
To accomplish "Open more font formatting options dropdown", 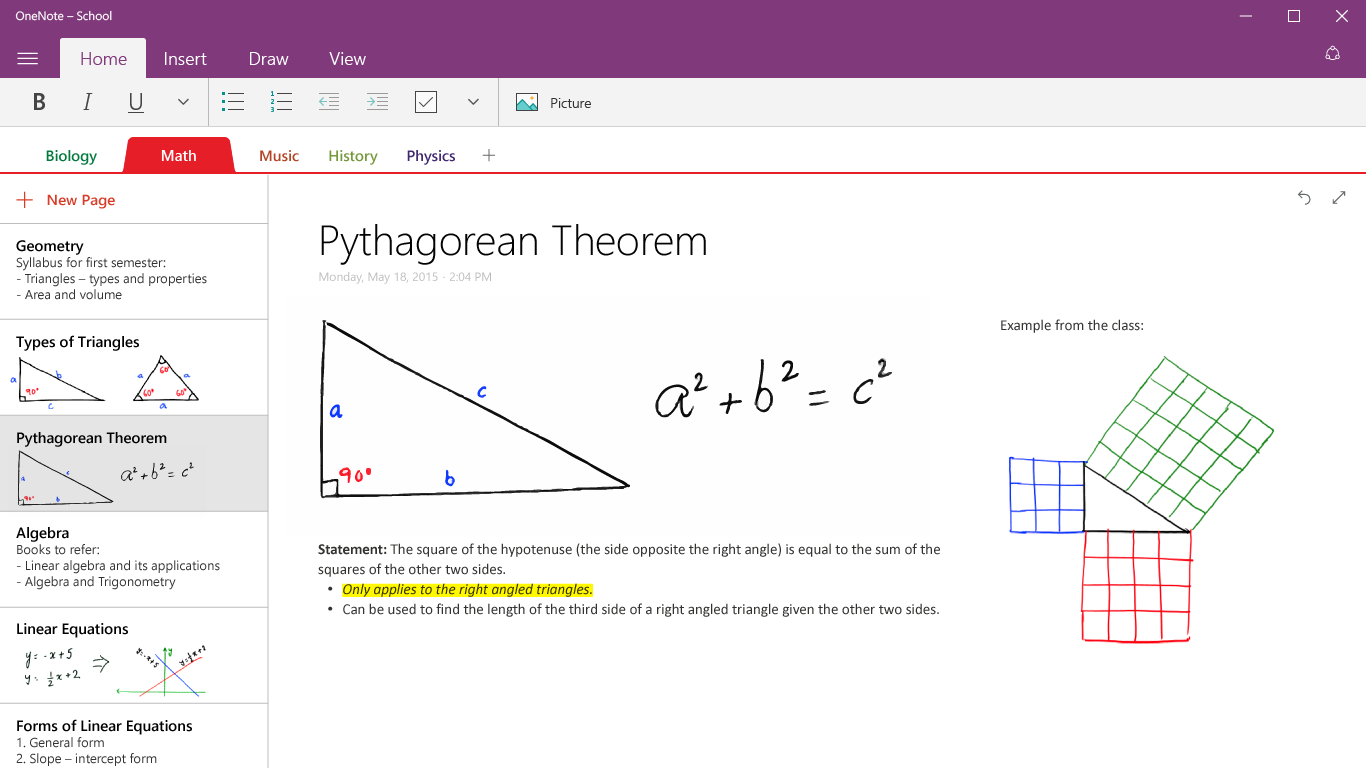I will click(183, 101).
